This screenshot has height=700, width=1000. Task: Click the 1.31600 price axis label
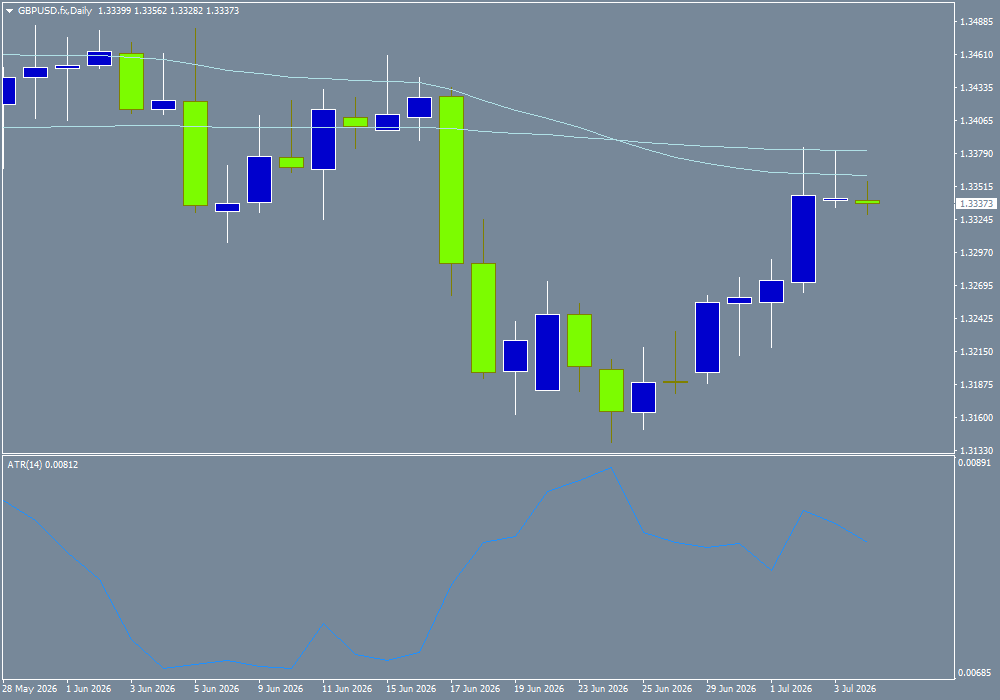(976, 418)
